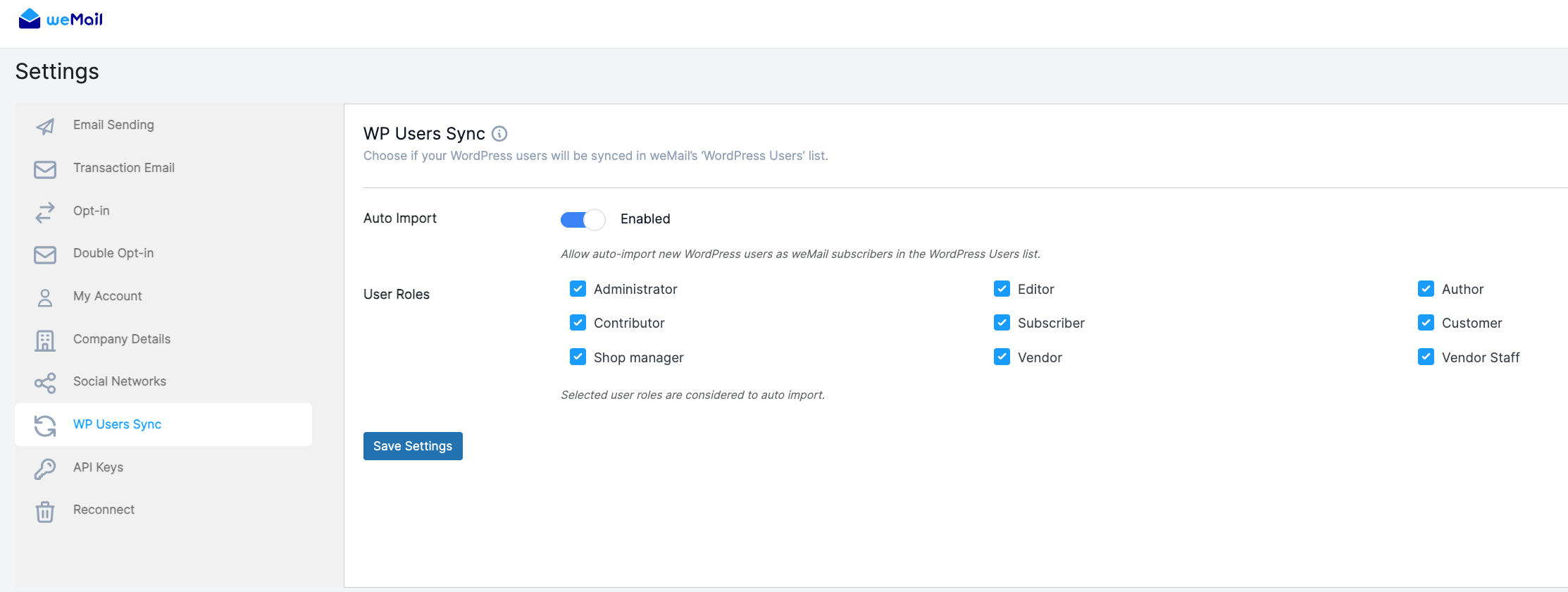Click the Save Settings button

pyautogui.click(x=413, y=446)
